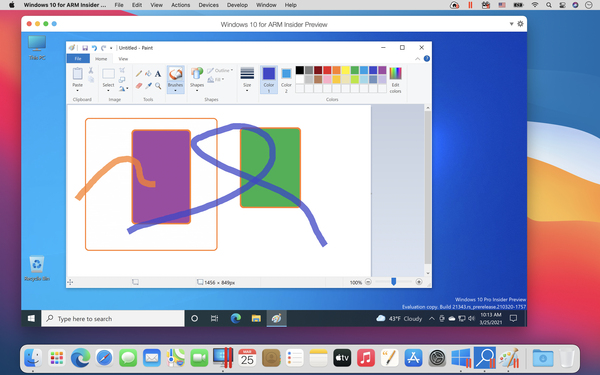
Task: Switch to the View ribbon tab
Action: (123, 59)
